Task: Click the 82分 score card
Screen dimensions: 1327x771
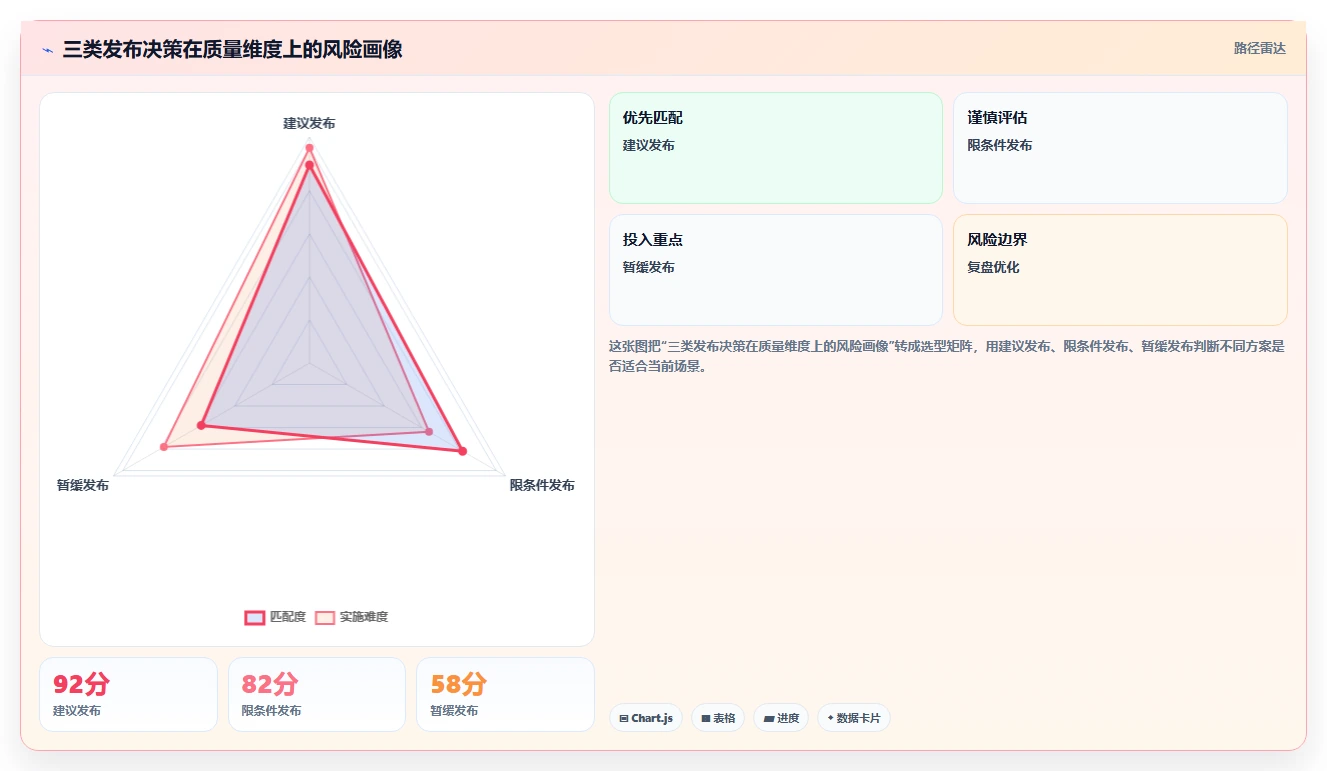Action: pyautogui.click(x=317, y=694)
